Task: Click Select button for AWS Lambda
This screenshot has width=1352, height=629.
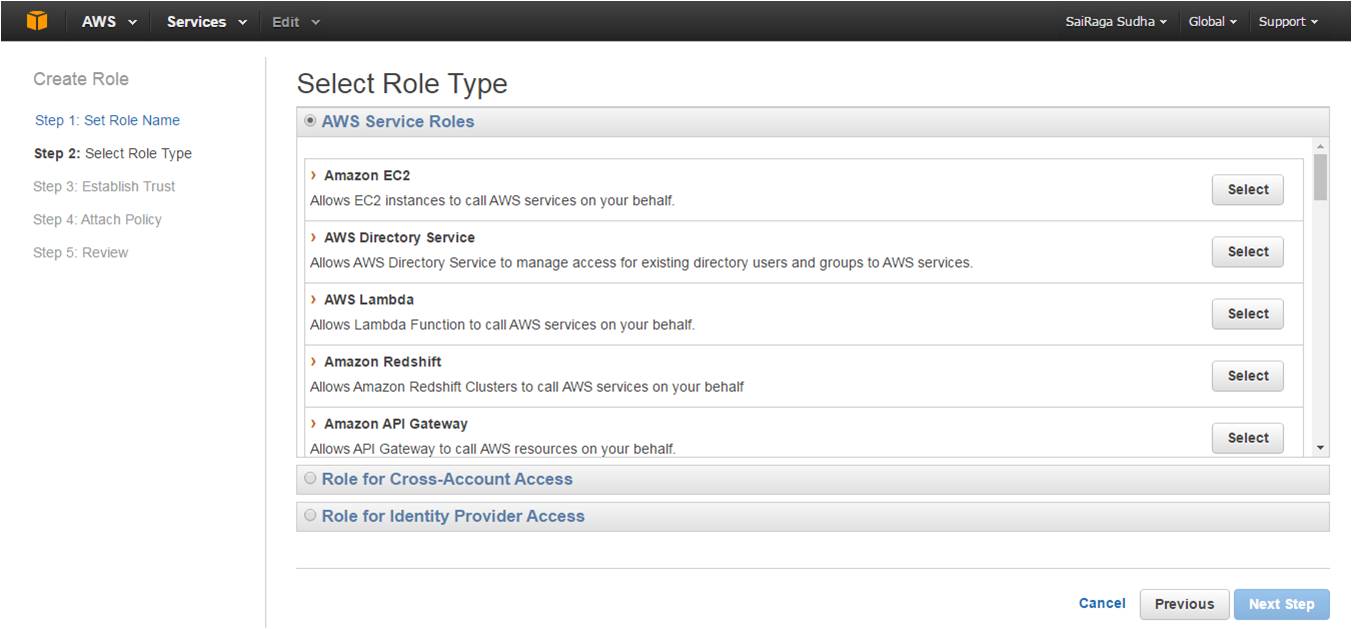Action: coord(1247,313)
